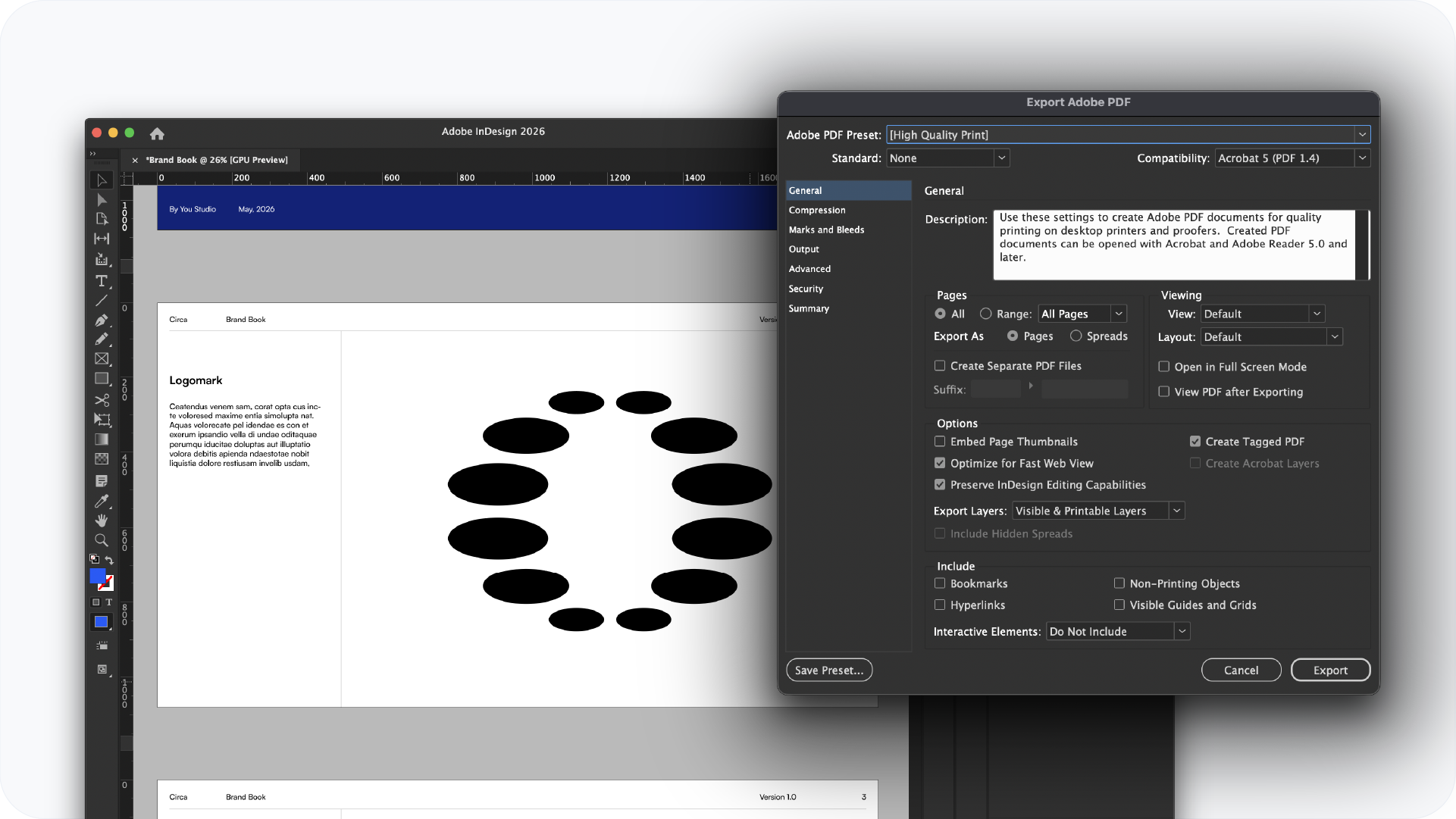1456x819 pixels.
Task: Select the Direct Selection tool
Action: [102, 200]
